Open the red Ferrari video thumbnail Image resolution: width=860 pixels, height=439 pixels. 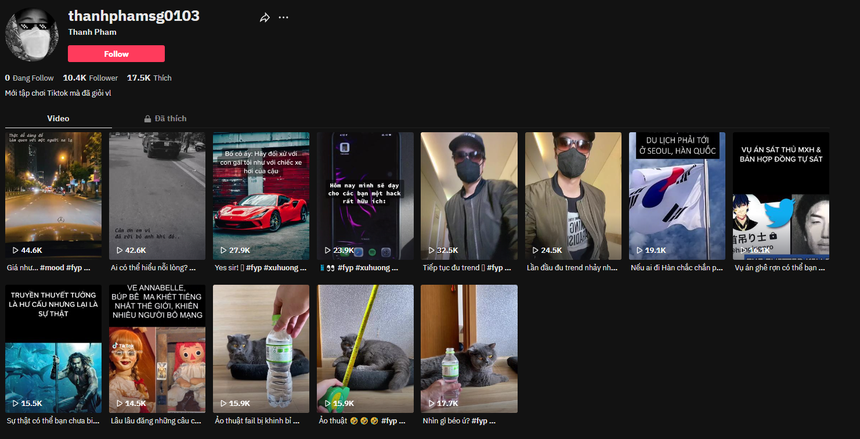(x=261, y=195)
